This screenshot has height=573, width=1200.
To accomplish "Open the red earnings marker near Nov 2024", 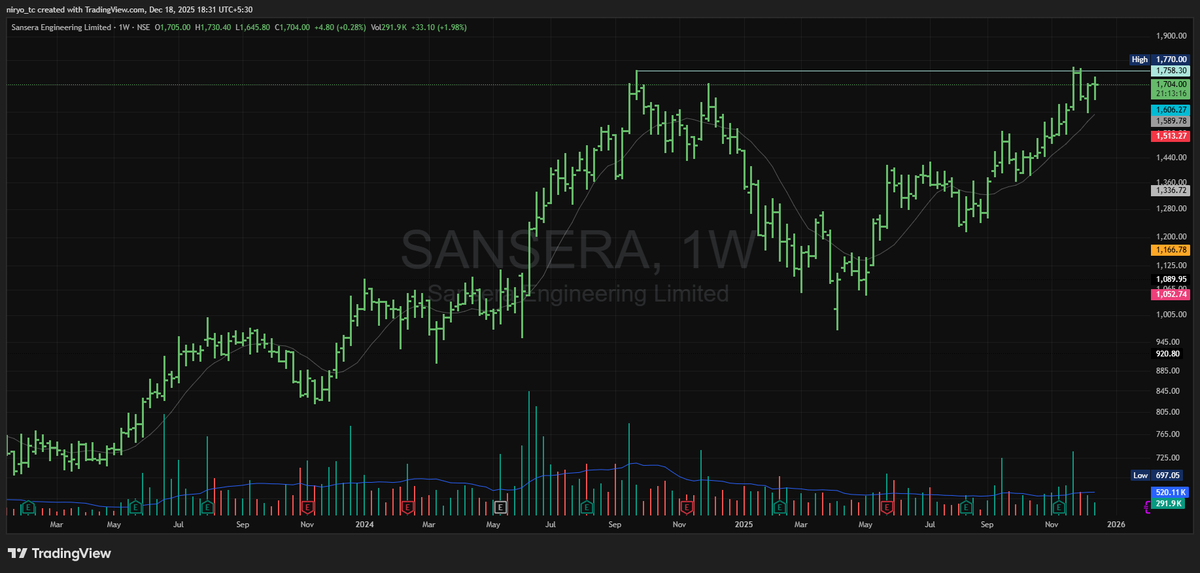I will tap(686, 507).
